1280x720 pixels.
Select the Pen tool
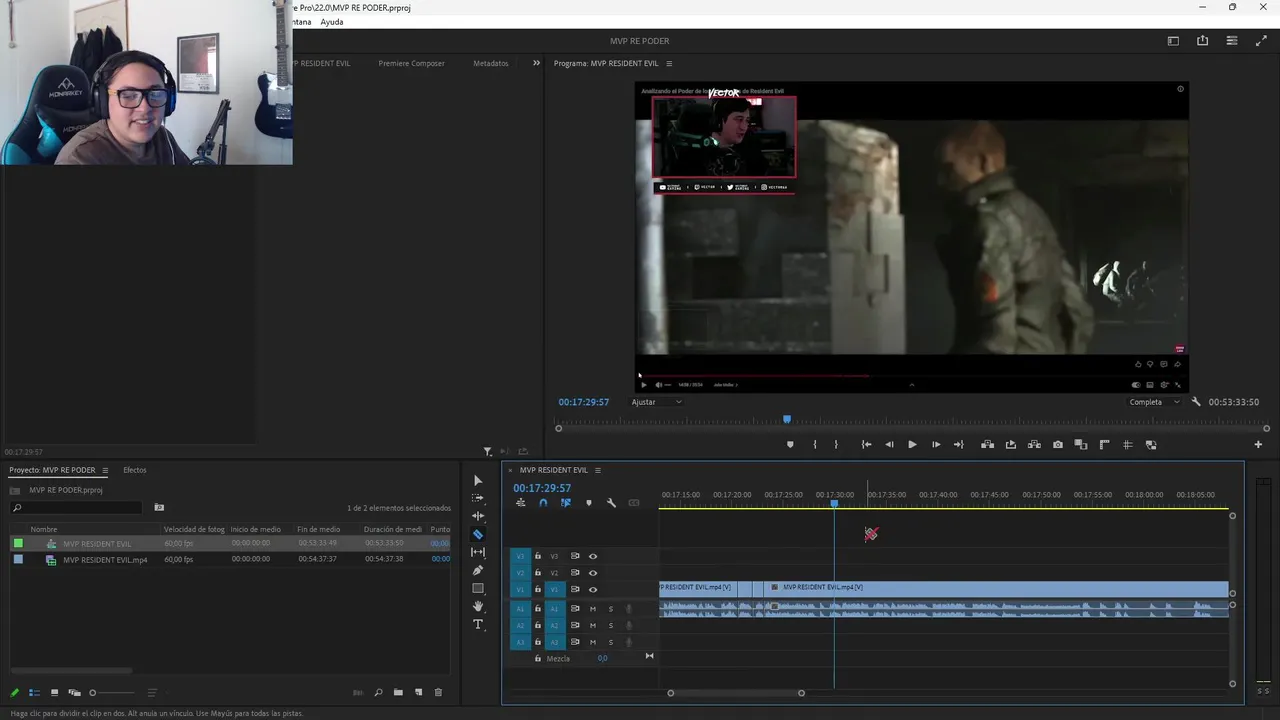(478, 570)
